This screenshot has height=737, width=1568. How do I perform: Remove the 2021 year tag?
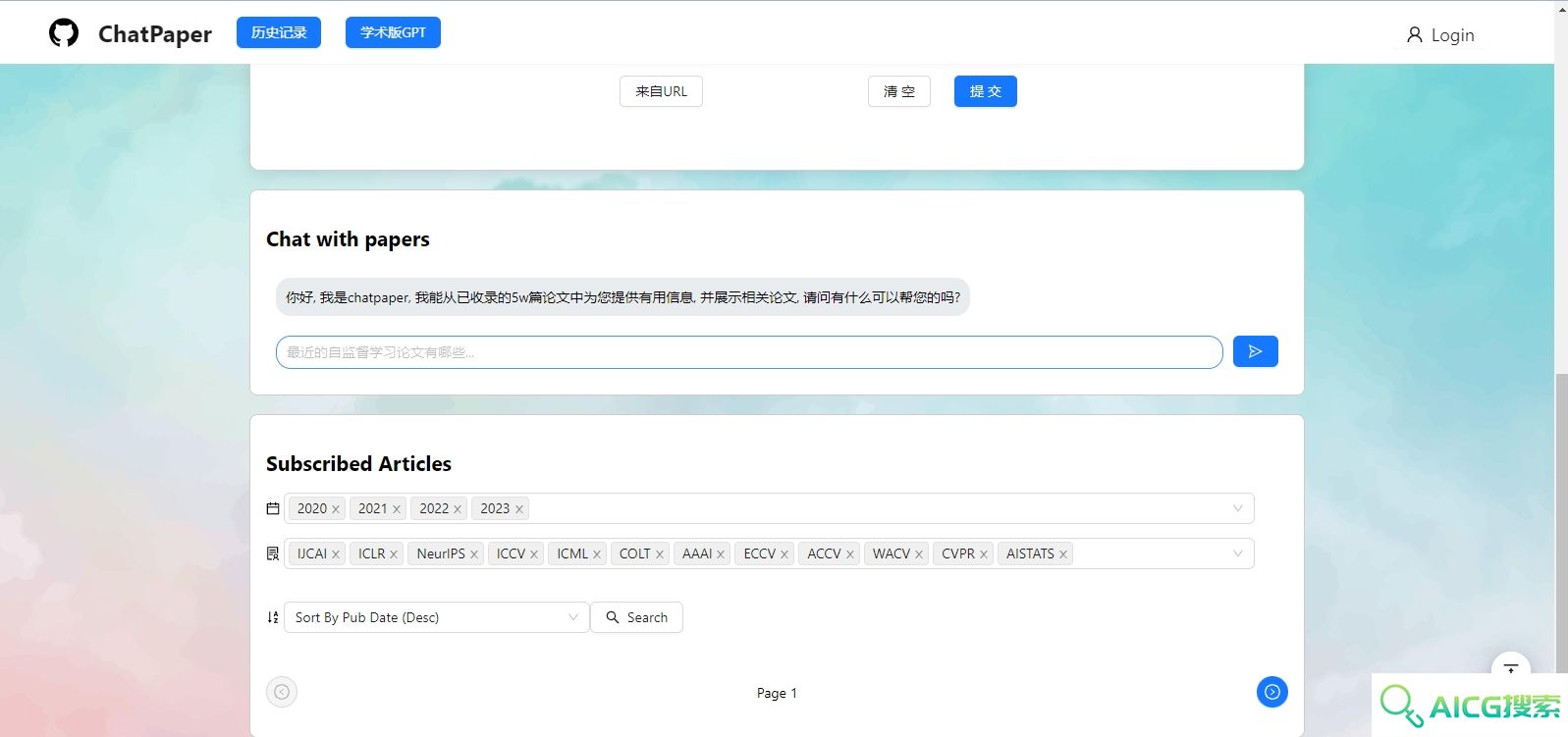point(397,509)
